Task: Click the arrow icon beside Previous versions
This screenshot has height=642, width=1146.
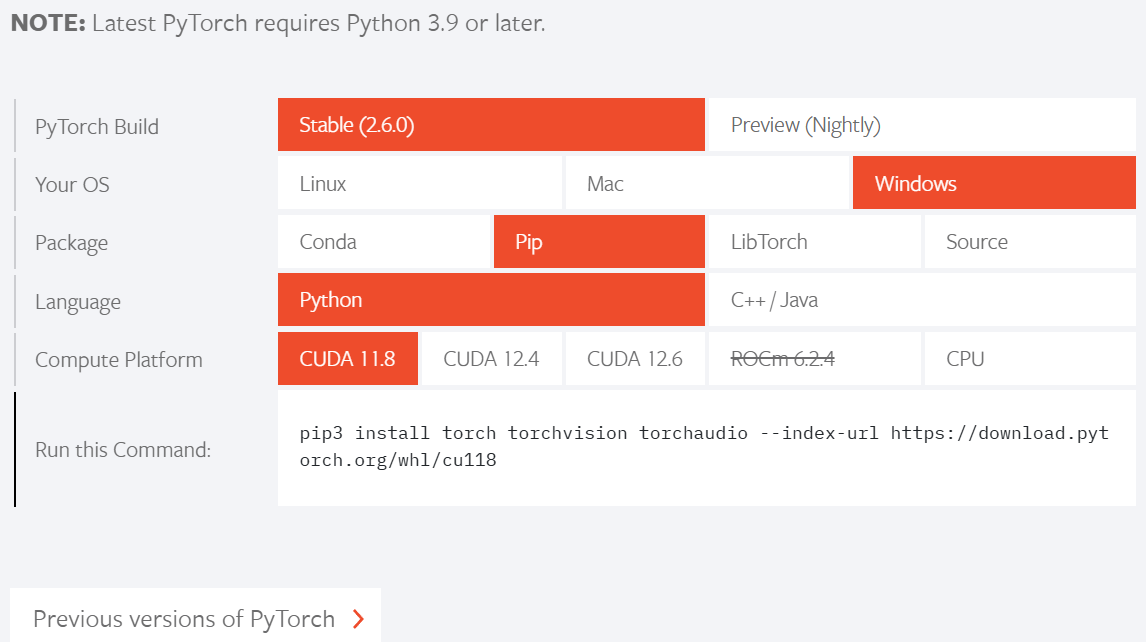Action: pyautogui.click(x=359, y=619)
